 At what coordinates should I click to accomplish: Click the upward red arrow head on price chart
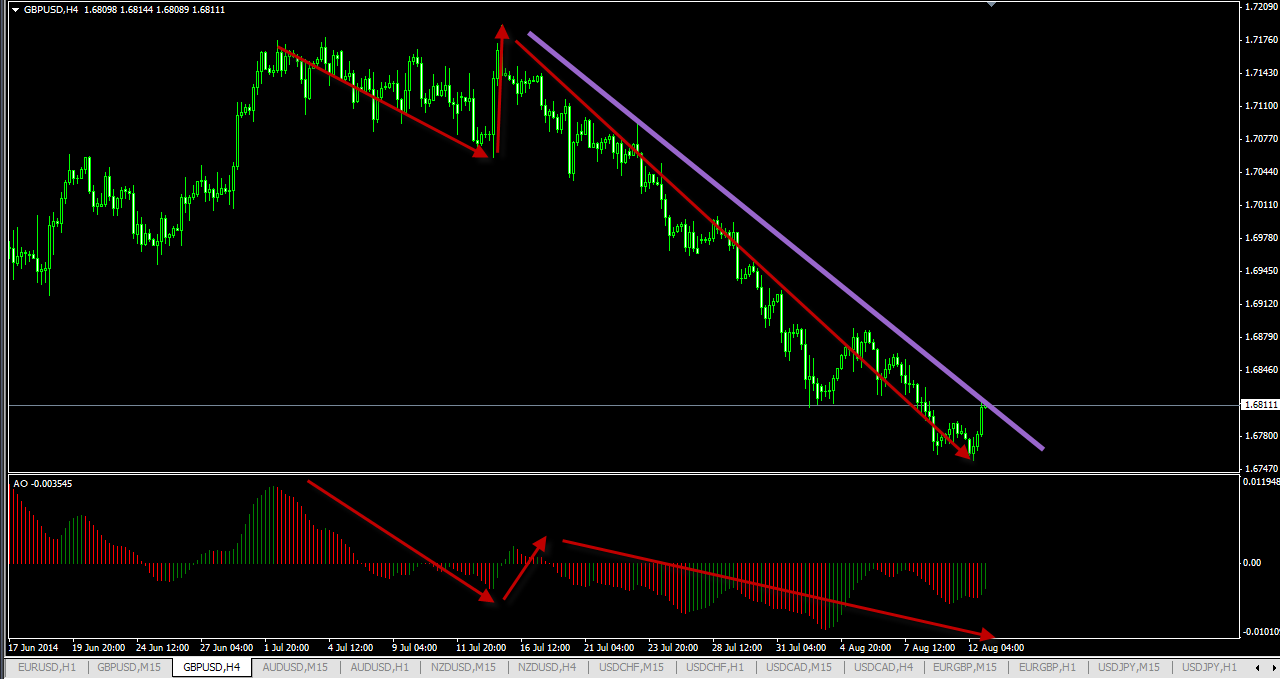(501, 33)
